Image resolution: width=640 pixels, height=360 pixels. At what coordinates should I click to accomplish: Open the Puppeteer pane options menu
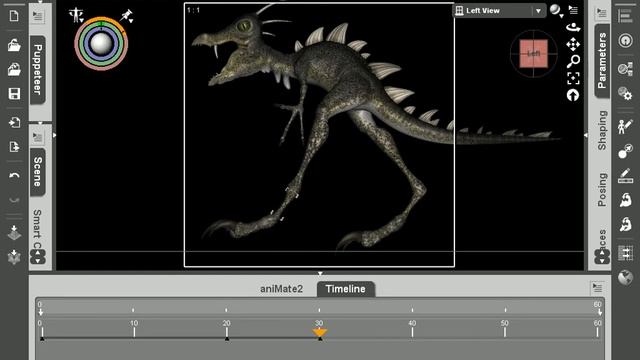point(38,16)
